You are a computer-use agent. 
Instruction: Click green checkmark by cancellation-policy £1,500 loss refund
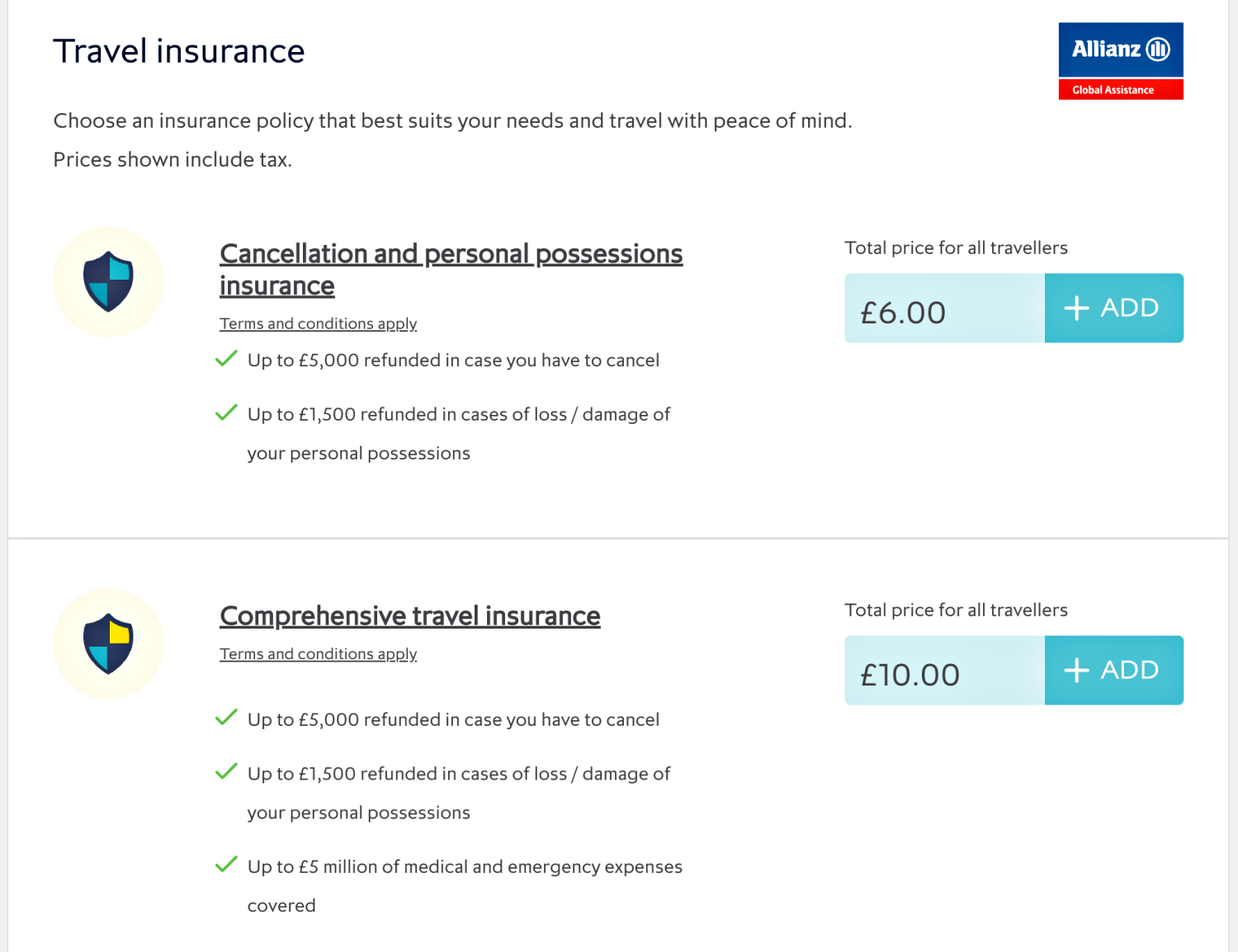[x=226, y=412]
